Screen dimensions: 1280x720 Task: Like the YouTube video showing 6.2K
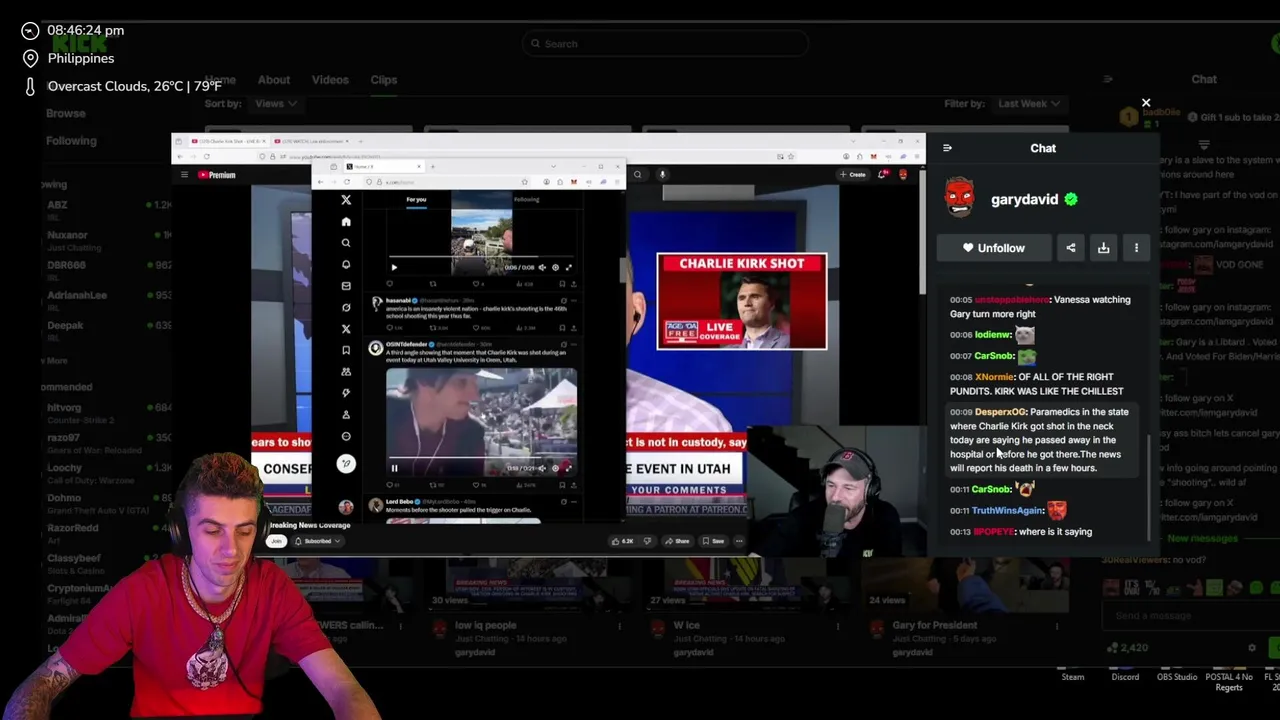622,541
